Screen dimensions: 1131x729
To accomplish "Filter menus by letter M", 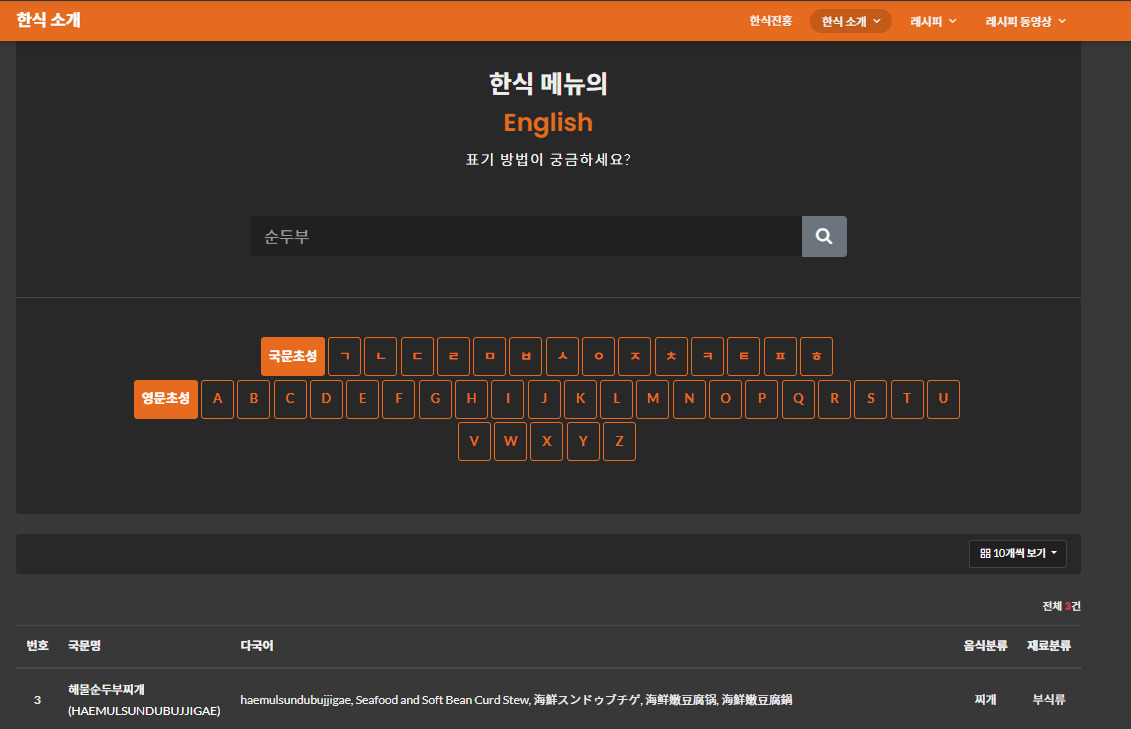I will [x=653, y=399].
